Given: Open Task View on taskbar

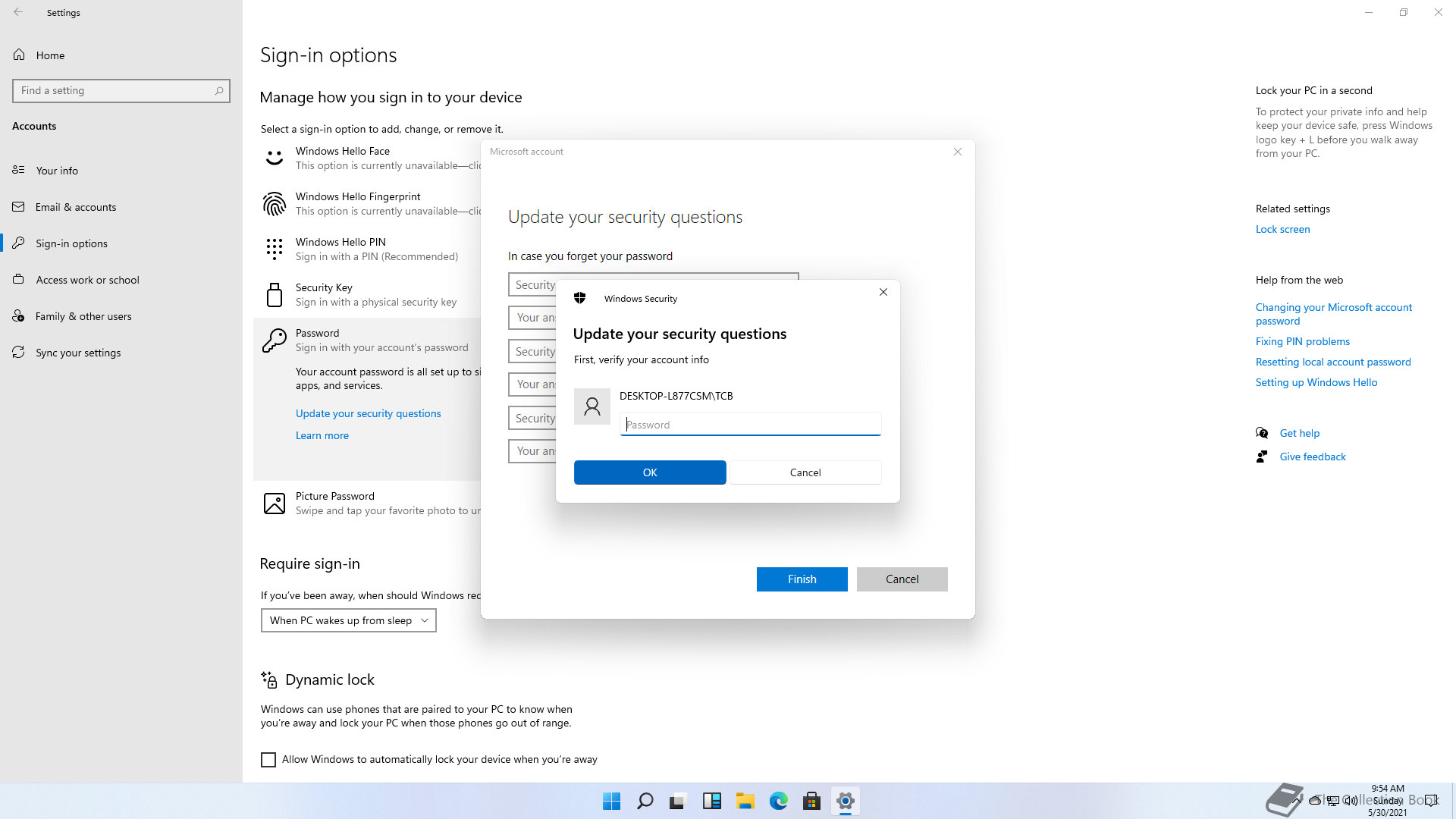Looking at the screenshot, I should coord(678,801).
